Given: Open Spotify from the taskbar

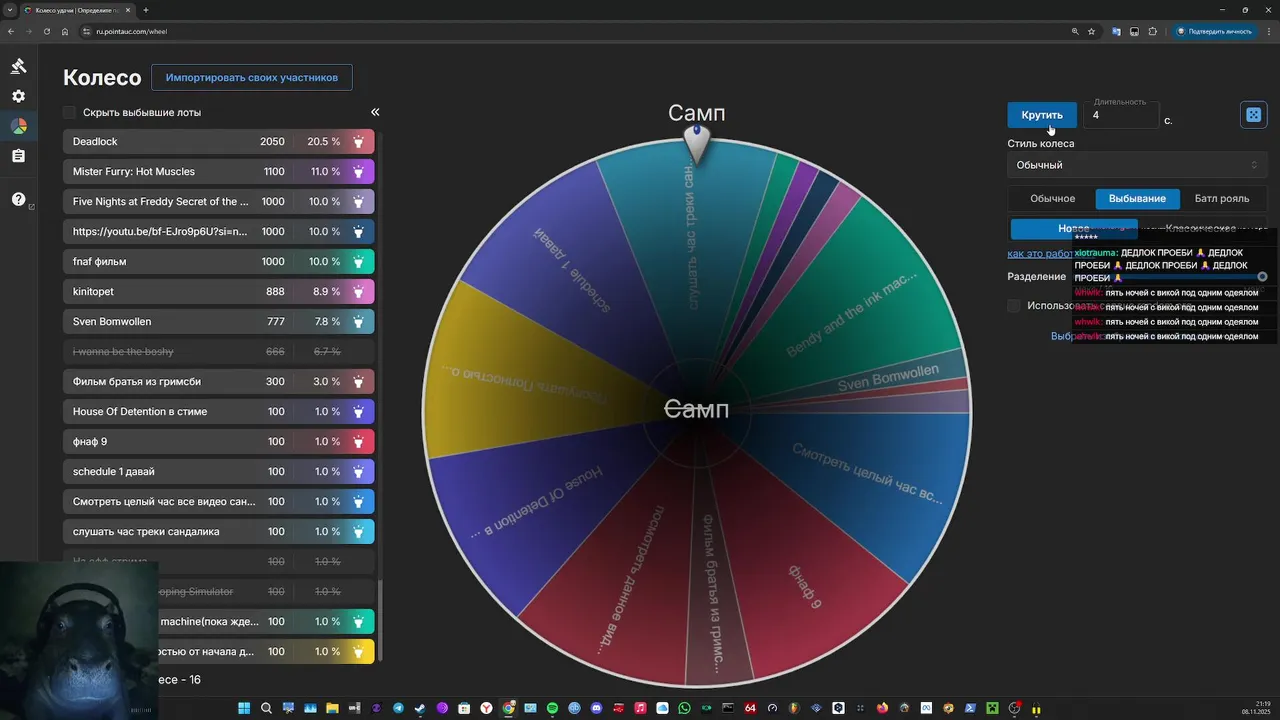Looking at the screenshot, I should pos(553,708).
